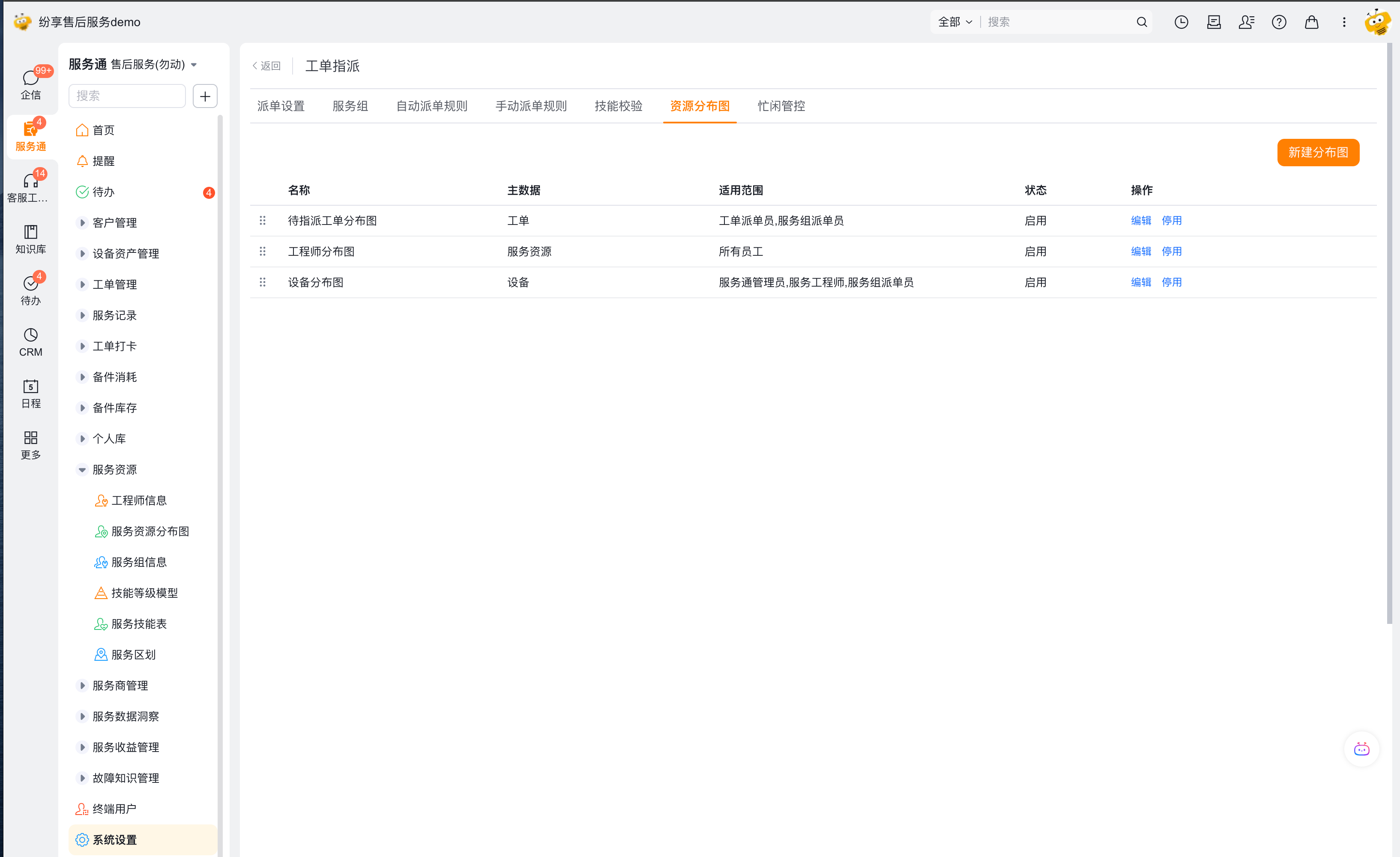
Task: Open the help question mark icon
Action: tap(1279, 22)
